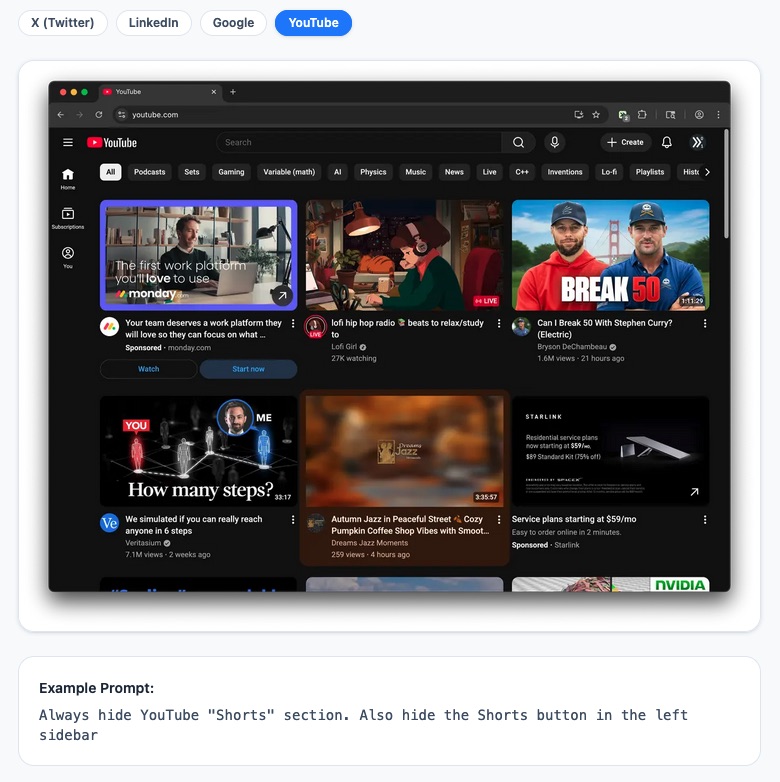Filter by the Lo-fi chip
Viewport: 780px width, 782px height.
(609, 172)
